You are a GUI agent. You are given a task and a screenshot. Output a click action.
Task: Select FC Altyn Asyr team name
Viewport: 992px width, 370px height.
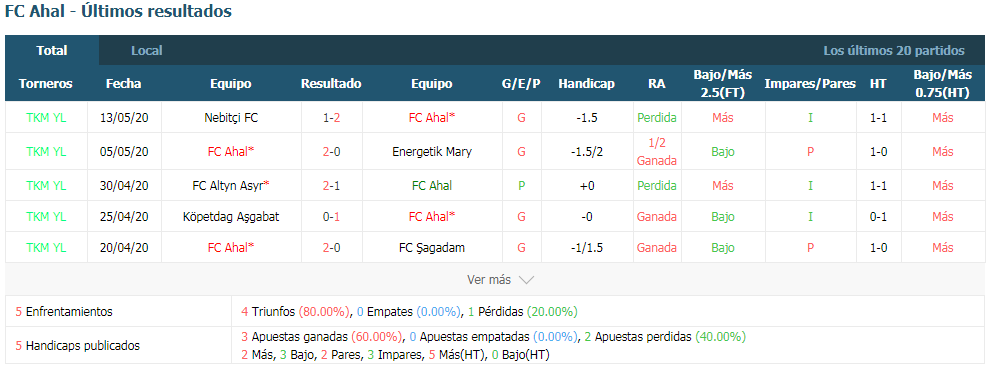tap(231, 186)
